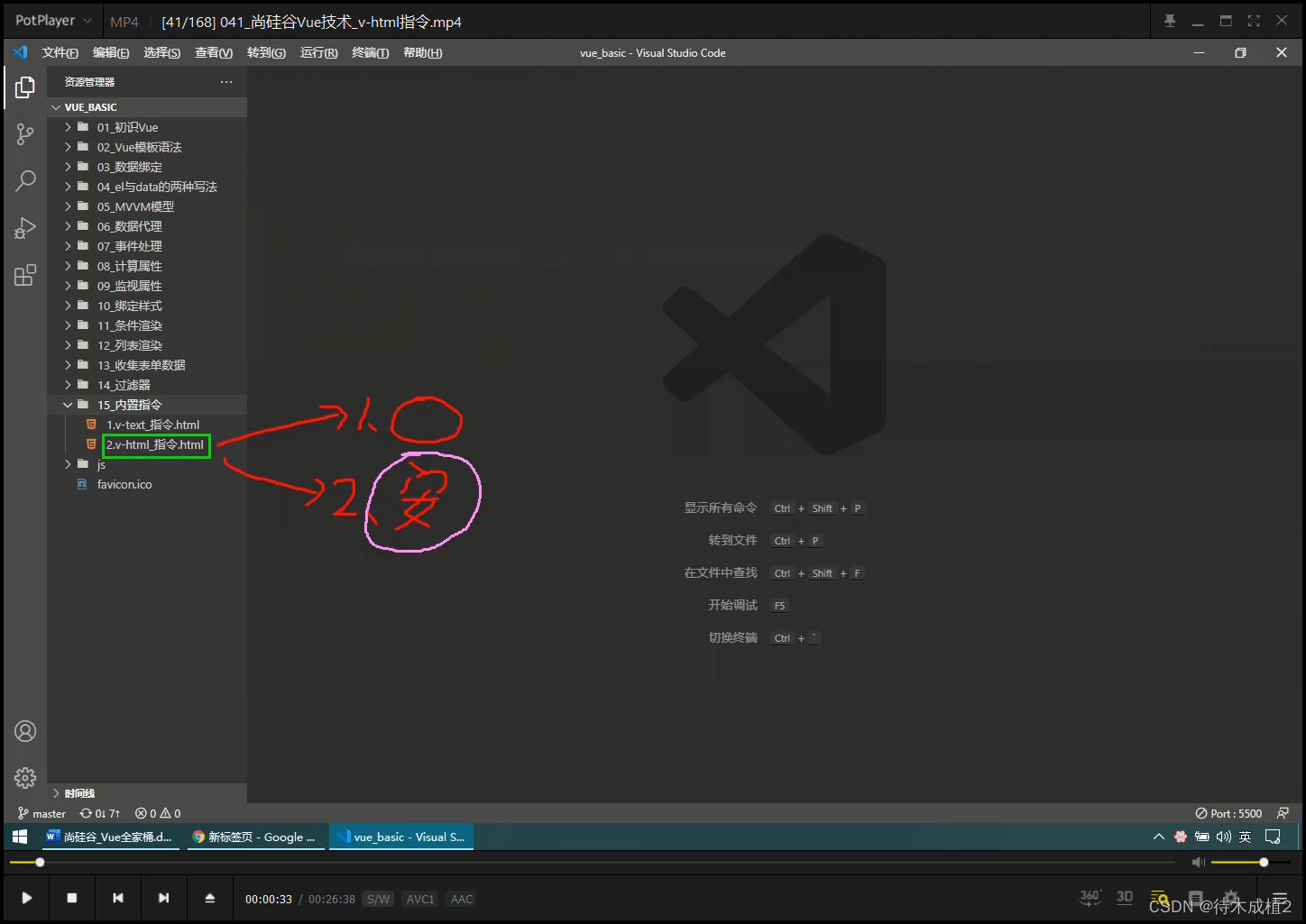The image size is (1306, 924).
Task: Open the Run and Debug view
Action: pos(25,228)
